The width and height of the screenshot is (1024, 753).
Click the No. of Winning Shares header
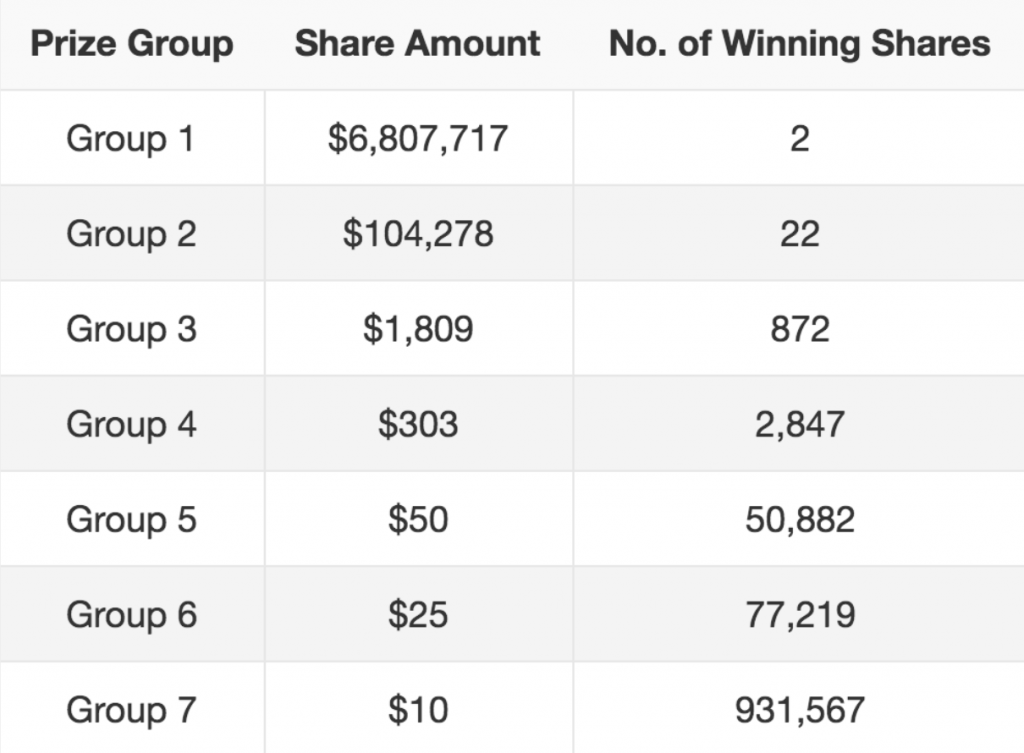[x=799, y=44]
